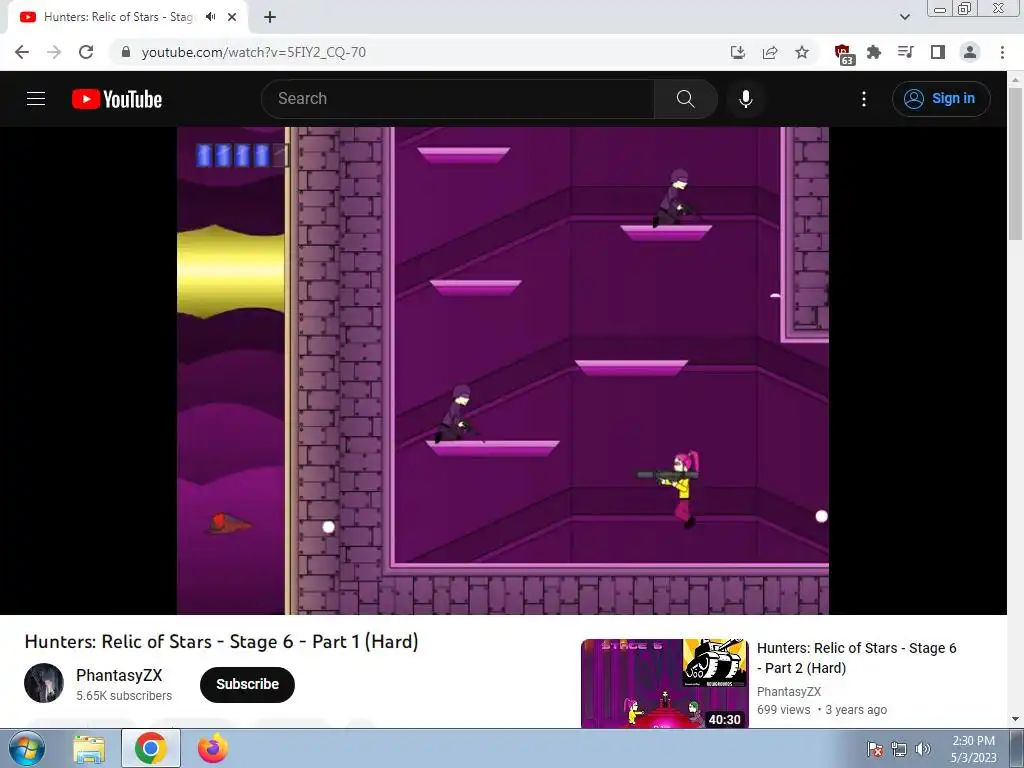Open the PhantasyZX channel name link
This screenshot has height=768, width=1024.
pyautogui.click(x=119, y=675)
